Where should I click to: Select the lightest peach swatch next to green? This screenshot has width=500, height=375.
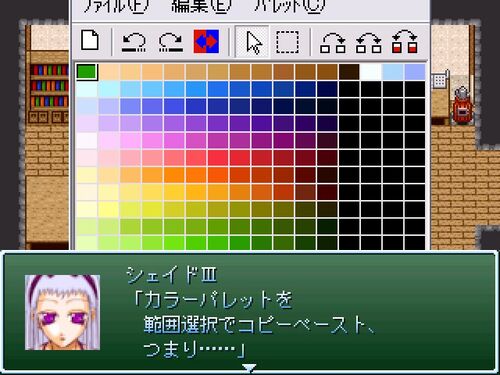(x=109, y=72)
